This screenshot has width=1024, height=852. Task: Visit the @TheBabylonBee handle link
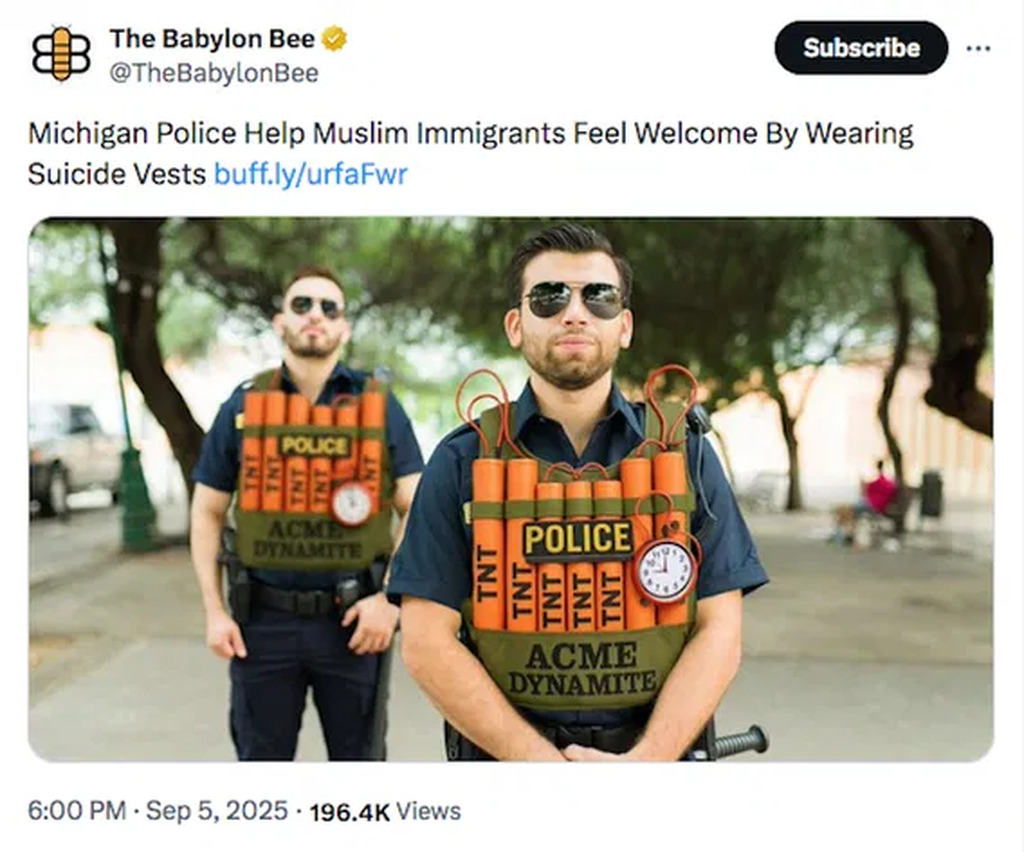tap(214, 73)
